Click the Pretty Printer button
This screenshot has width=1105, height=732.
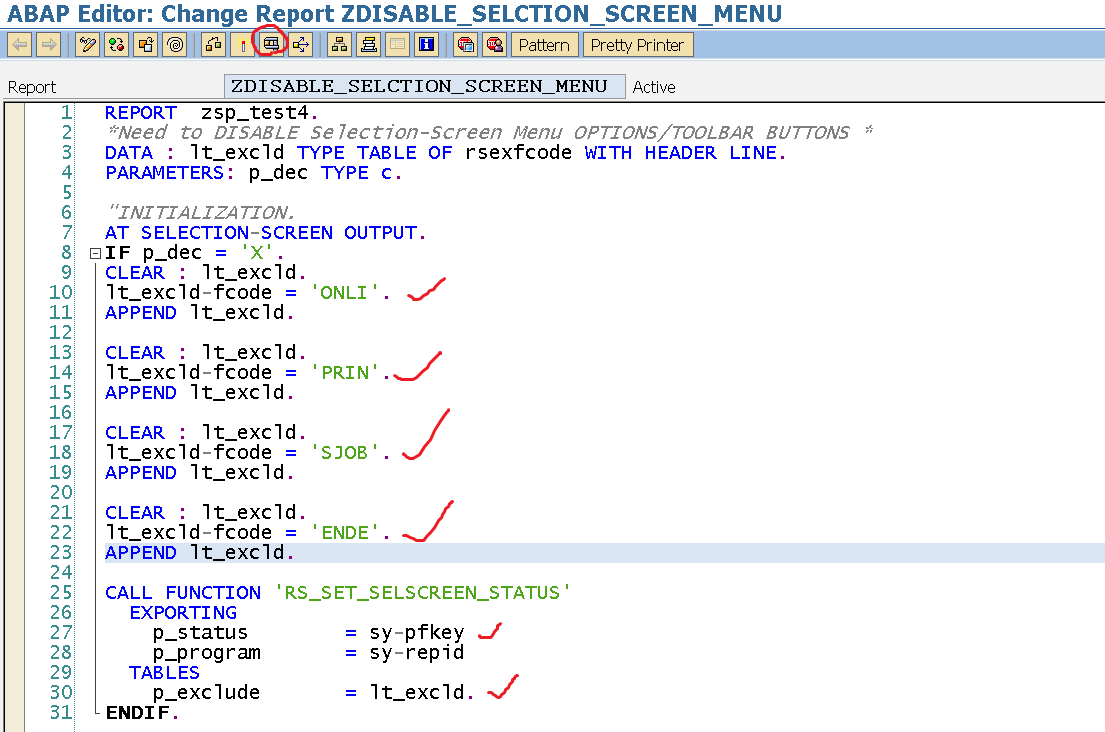[638, 44]
